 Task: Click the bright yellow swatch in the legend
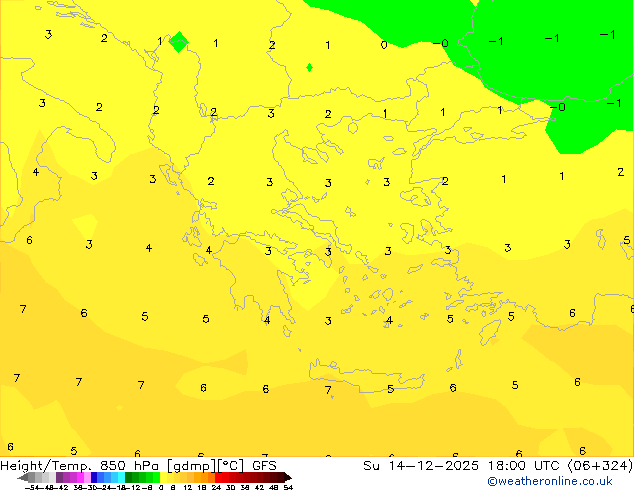click(x=163, y=477)
